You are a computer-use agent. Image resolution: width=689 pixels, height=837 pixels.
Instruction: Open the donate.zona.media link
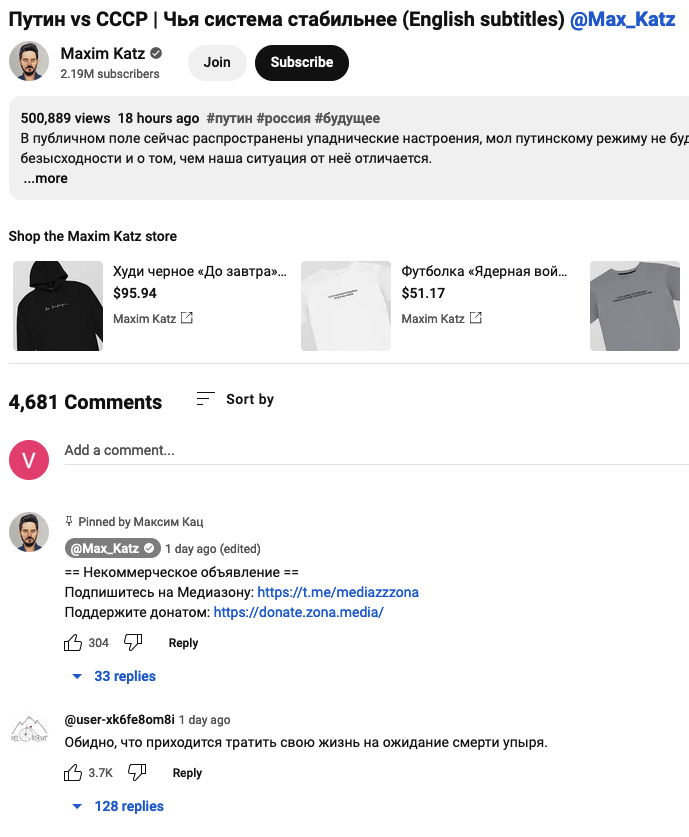tap(298, 612)
